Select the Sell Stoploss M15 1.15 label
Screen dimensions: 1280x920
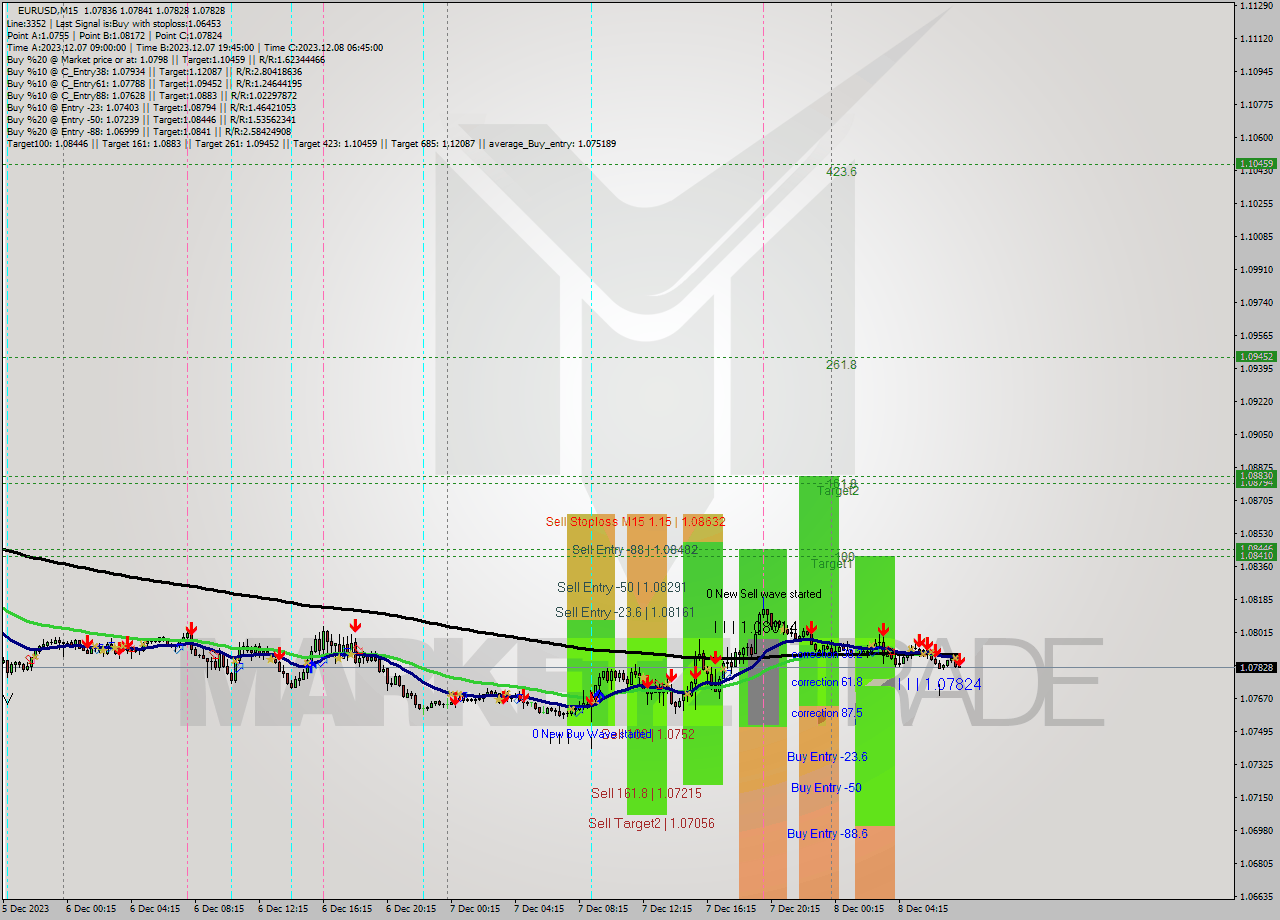(x=634, y=521)
